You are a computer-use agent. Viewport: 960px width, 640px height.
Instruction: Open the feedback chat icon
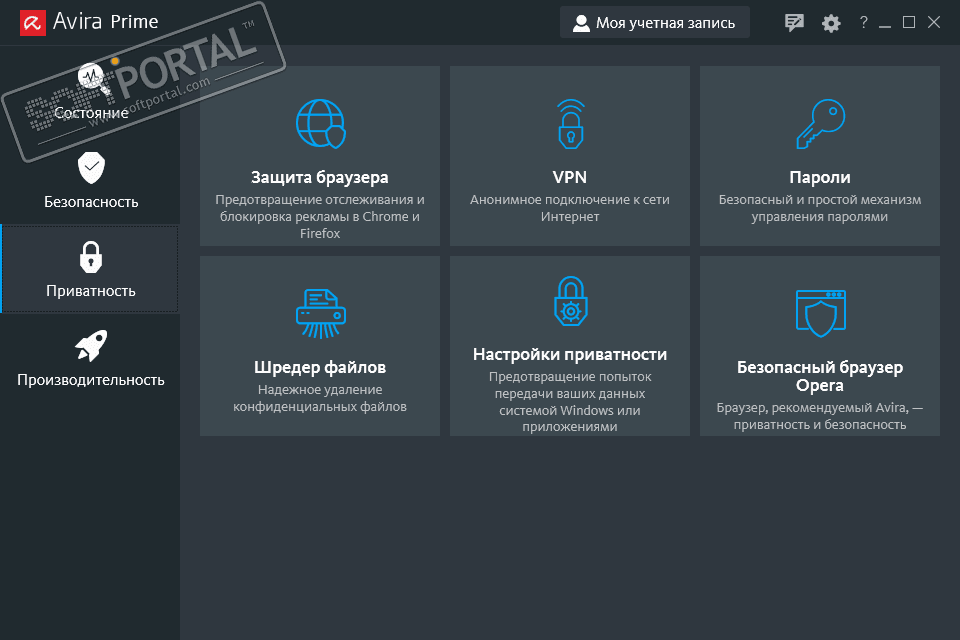tap(794, 23)
